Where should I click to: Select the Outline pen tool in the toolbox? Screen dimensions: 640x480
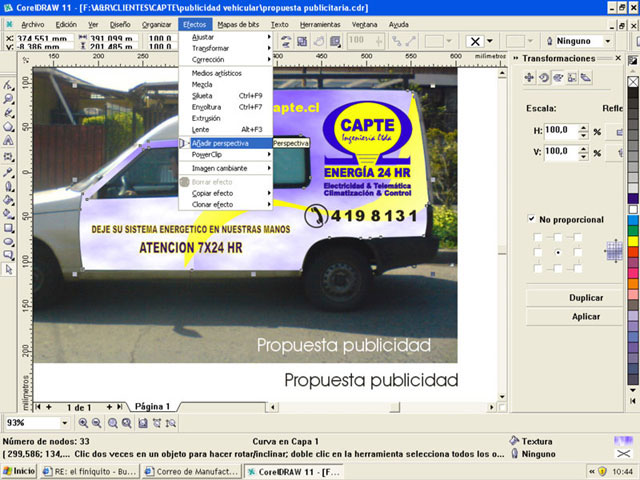8,186
